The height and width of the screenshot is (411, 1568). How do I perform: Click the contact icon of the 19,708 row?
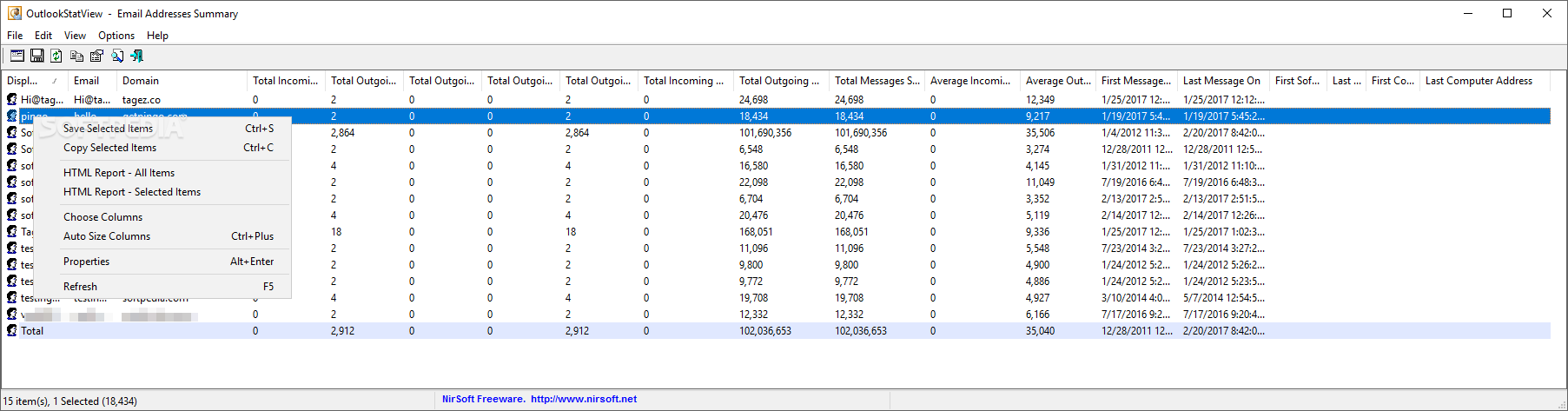point(12,298)
